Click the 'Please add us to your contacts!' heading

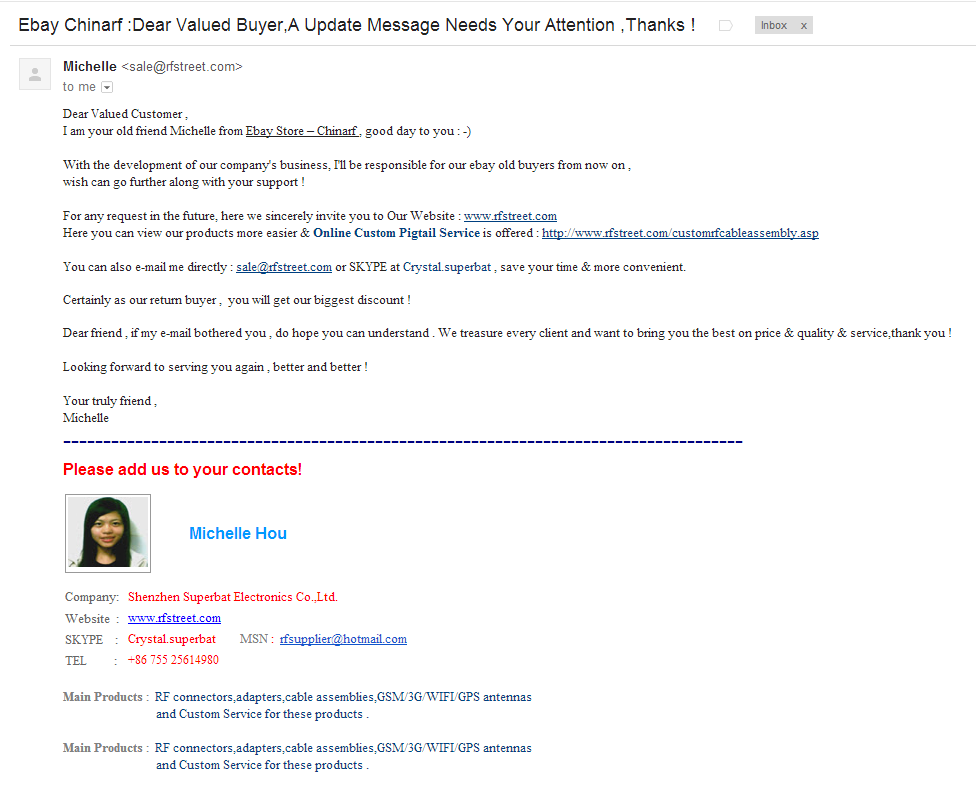182,469
